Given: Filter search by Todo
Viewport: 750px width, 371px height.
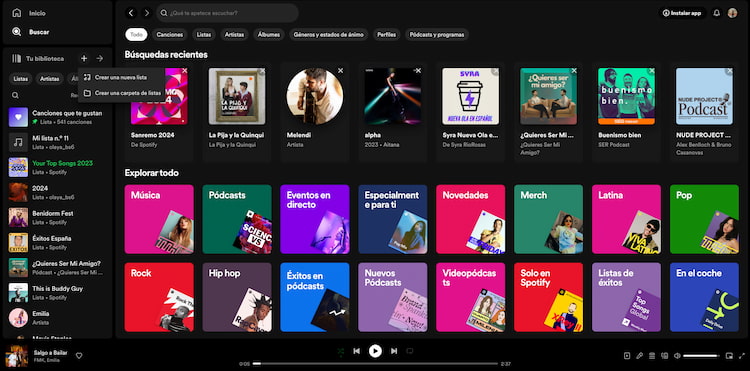Looking at the screenshot, I should click(x=136, y=34).
